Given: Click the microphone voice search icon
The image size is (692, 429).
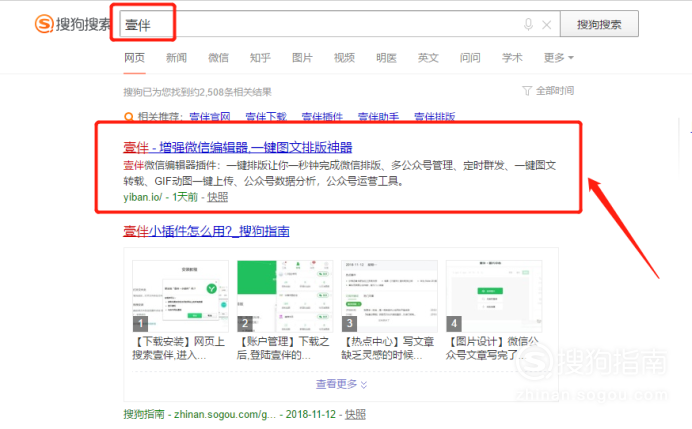Looking at the screenshot, I should (x=528, y=24).
